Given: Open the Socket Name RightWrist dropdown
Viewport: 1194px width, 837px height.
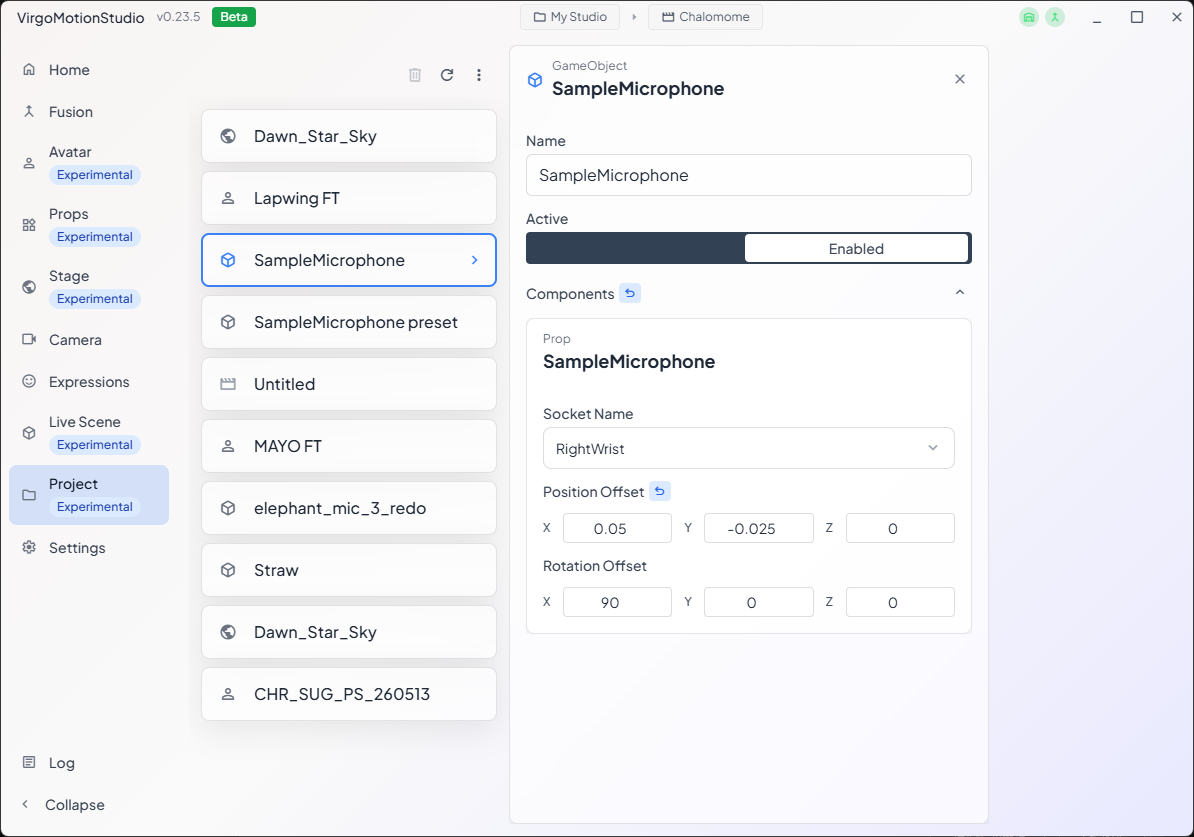Looking at the screenshot, I should [749, 449].
